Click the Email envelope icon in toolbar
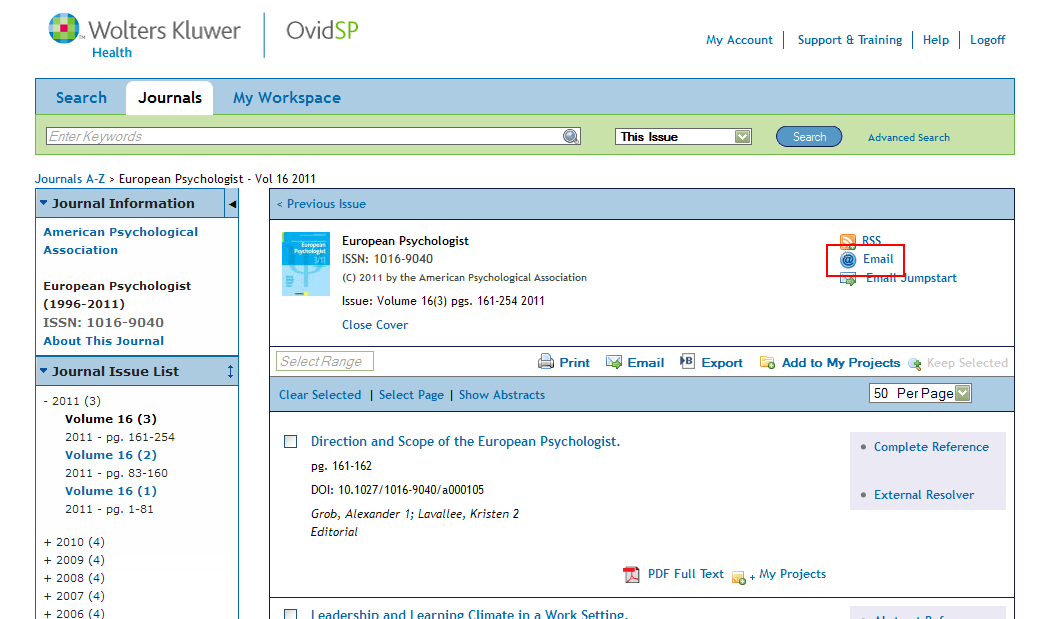This screenshot has height=619, width=1050. (613, 362)
